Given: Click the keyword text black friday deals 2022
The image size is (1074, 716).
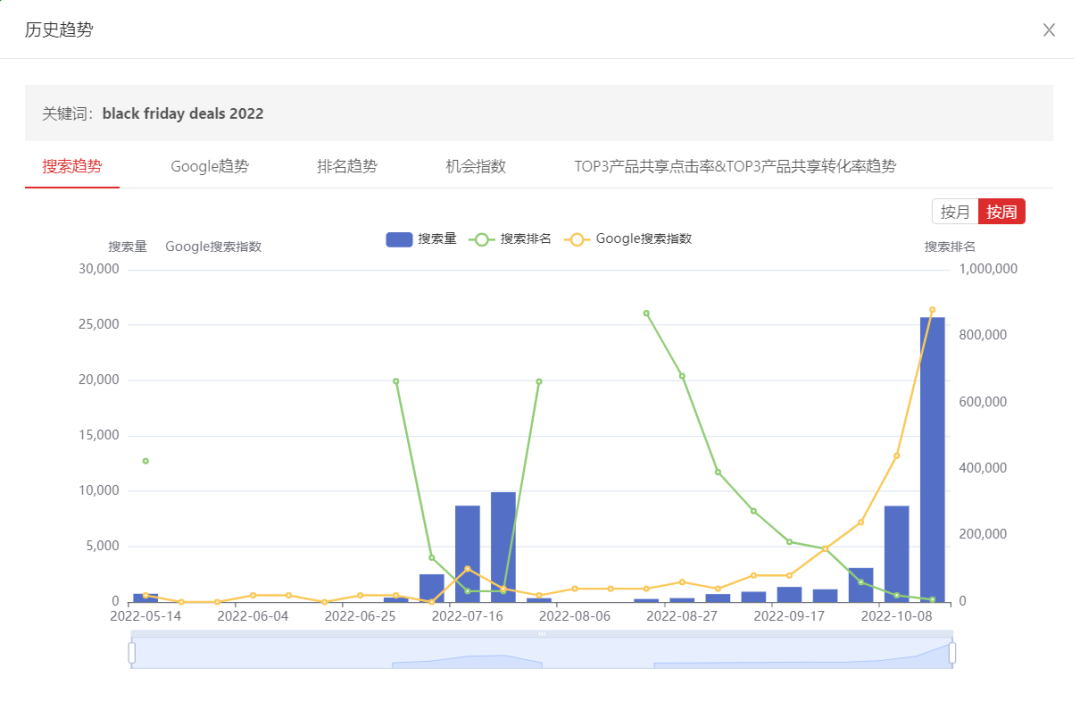Looking at the screenshot, I should coord(183,114).
